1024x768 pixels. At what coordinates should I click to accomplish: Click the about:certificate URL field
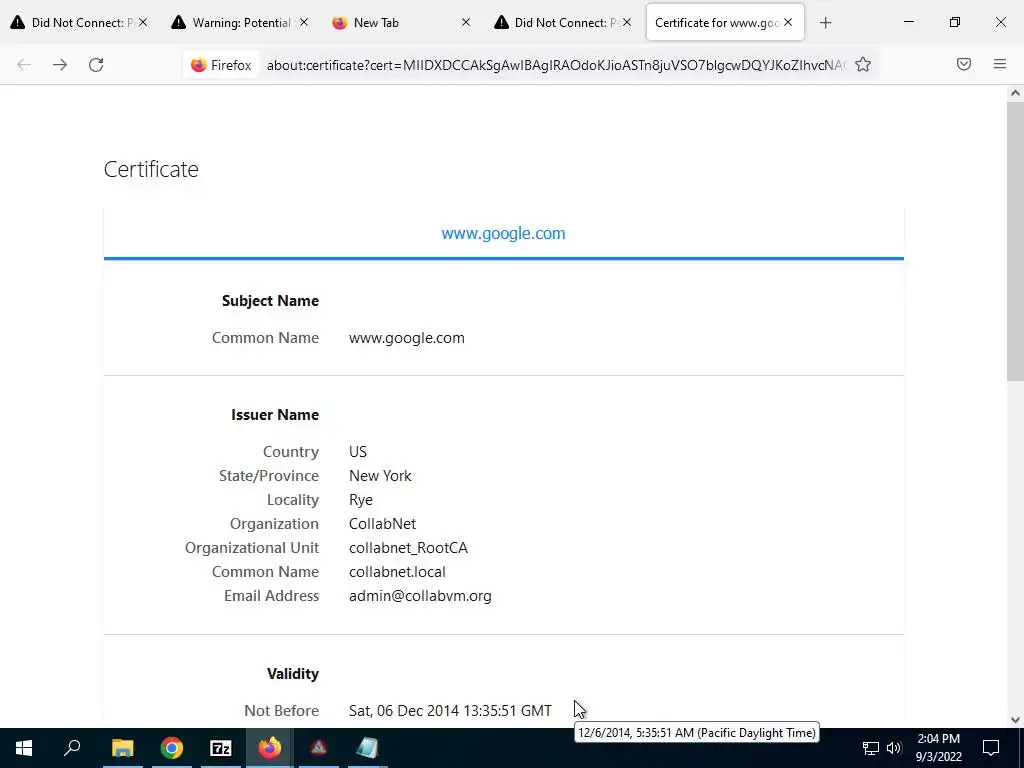(x=556, y=65)
